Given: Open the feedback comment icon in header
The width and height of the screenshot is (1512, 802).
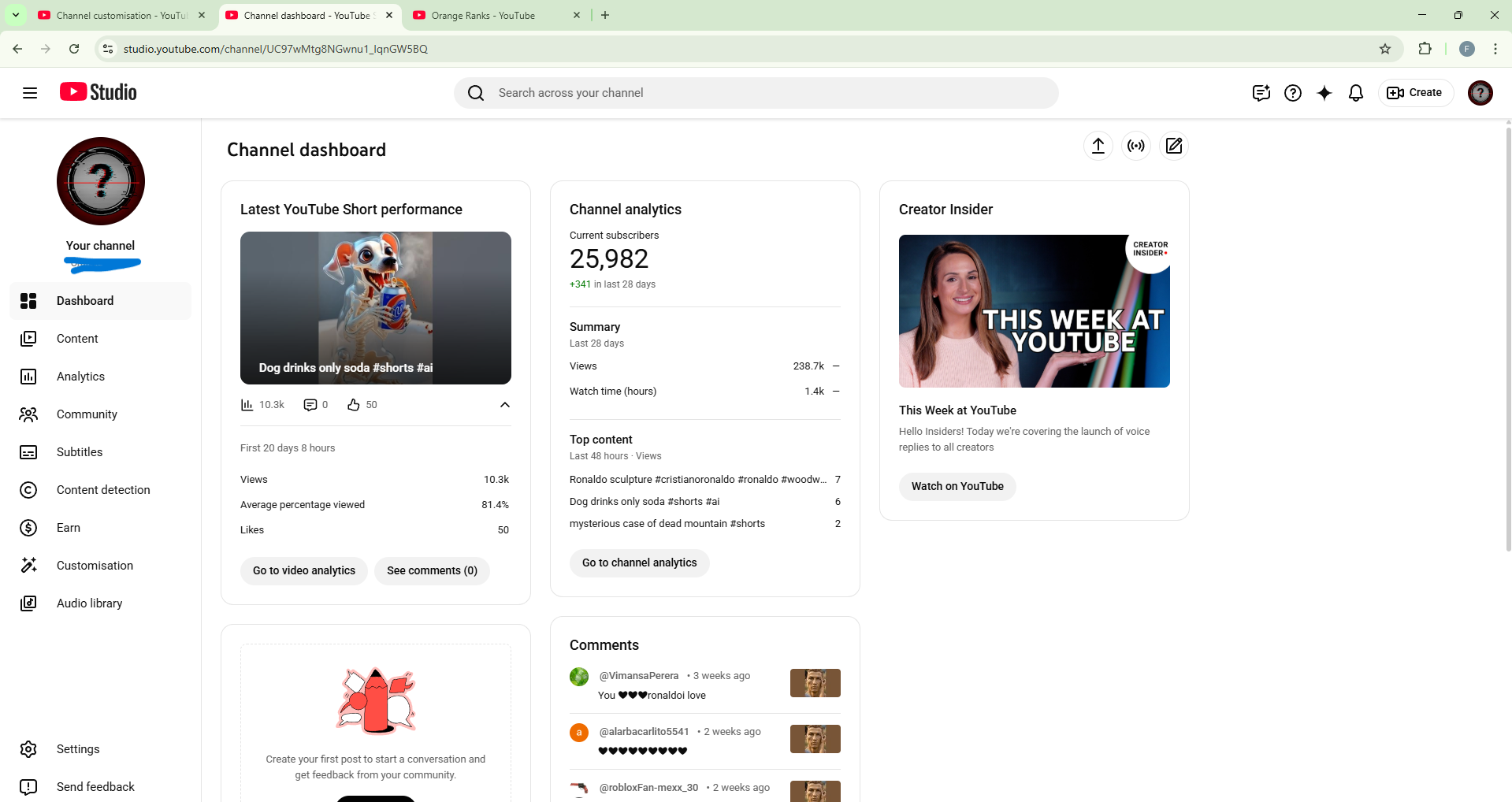Looking at the screenshot, I should pos(1261,93).
